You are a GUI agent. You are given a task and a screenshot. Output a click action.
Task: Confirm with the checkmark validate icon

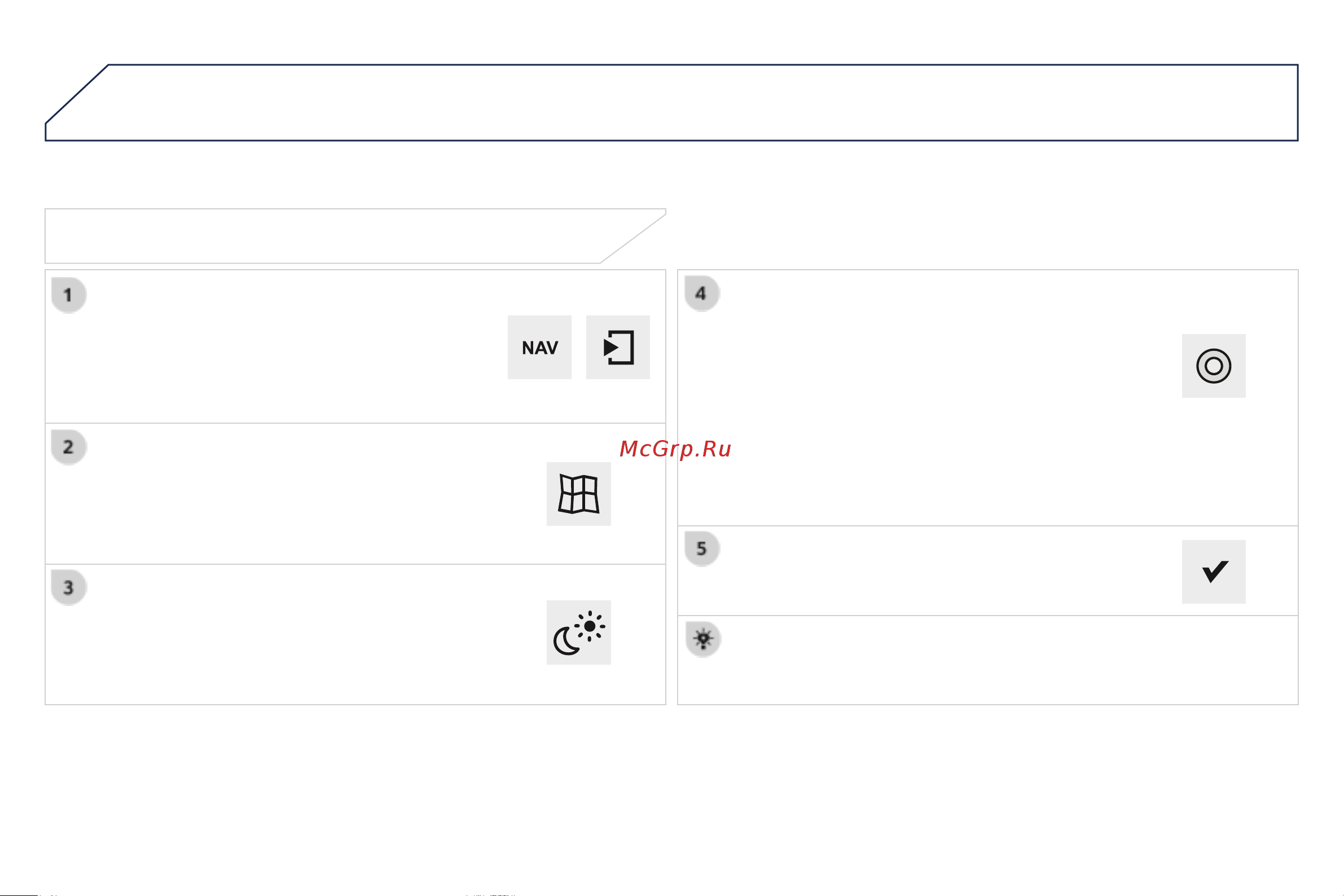click(1213, 572)
